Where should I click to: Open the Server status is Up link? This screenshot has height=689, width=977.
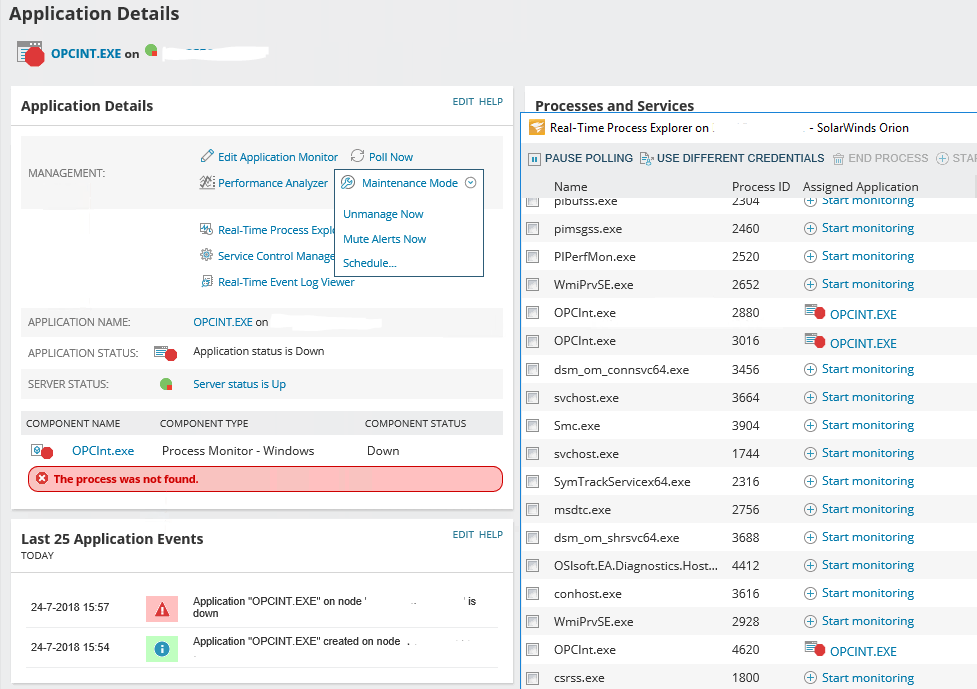tap(239, 384)
